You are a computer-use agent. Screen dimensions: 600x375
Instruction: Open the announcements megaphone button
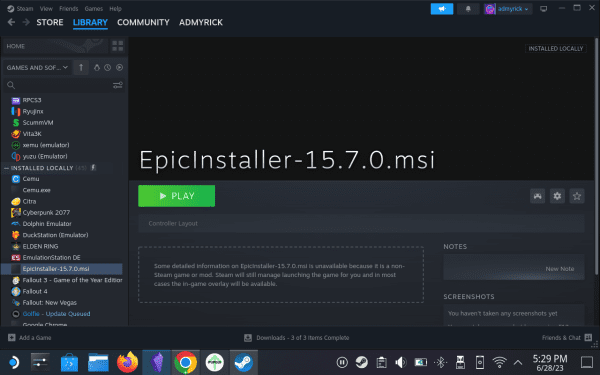442,8
